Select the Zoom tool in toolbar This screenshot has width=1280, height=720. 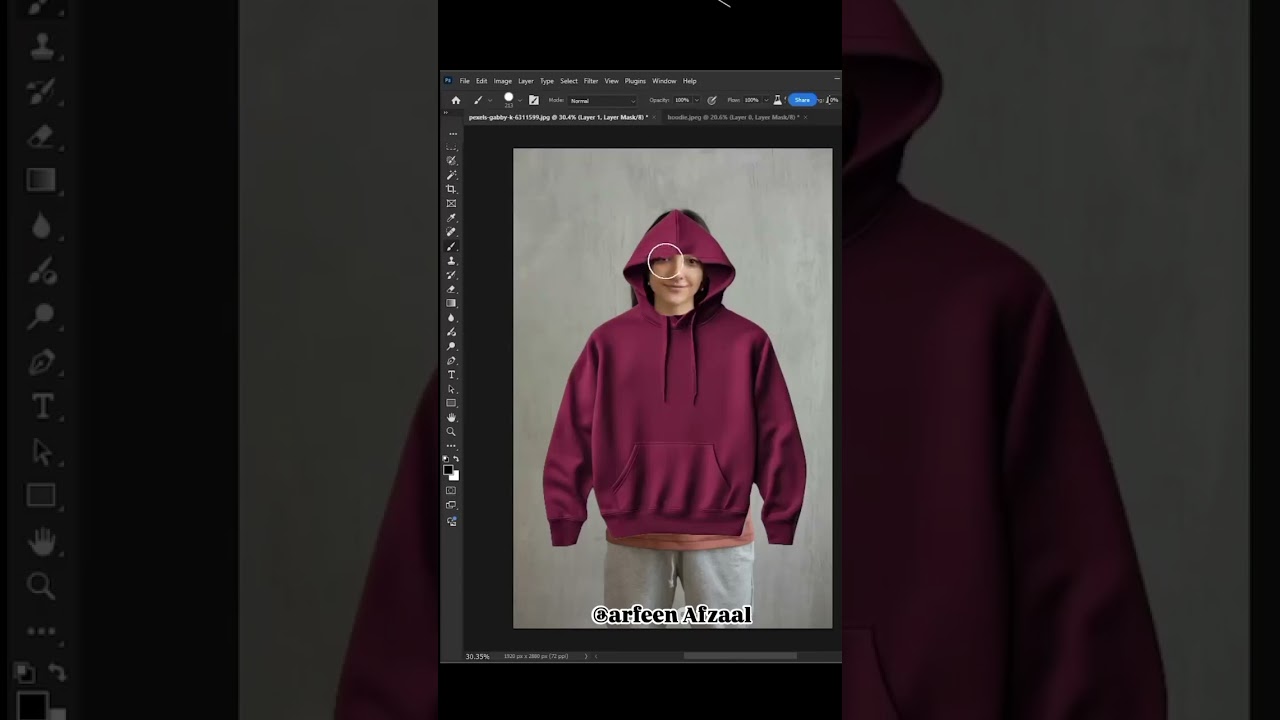[x=451, y=432]
